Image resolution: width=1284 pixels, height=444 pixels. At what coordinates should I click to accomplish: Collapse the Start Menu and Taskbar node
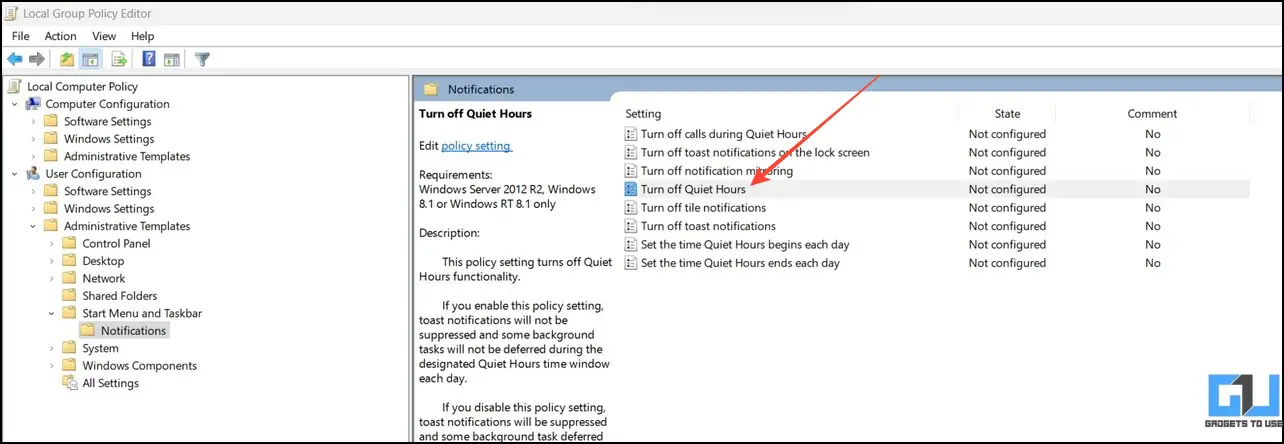[51, 313]
